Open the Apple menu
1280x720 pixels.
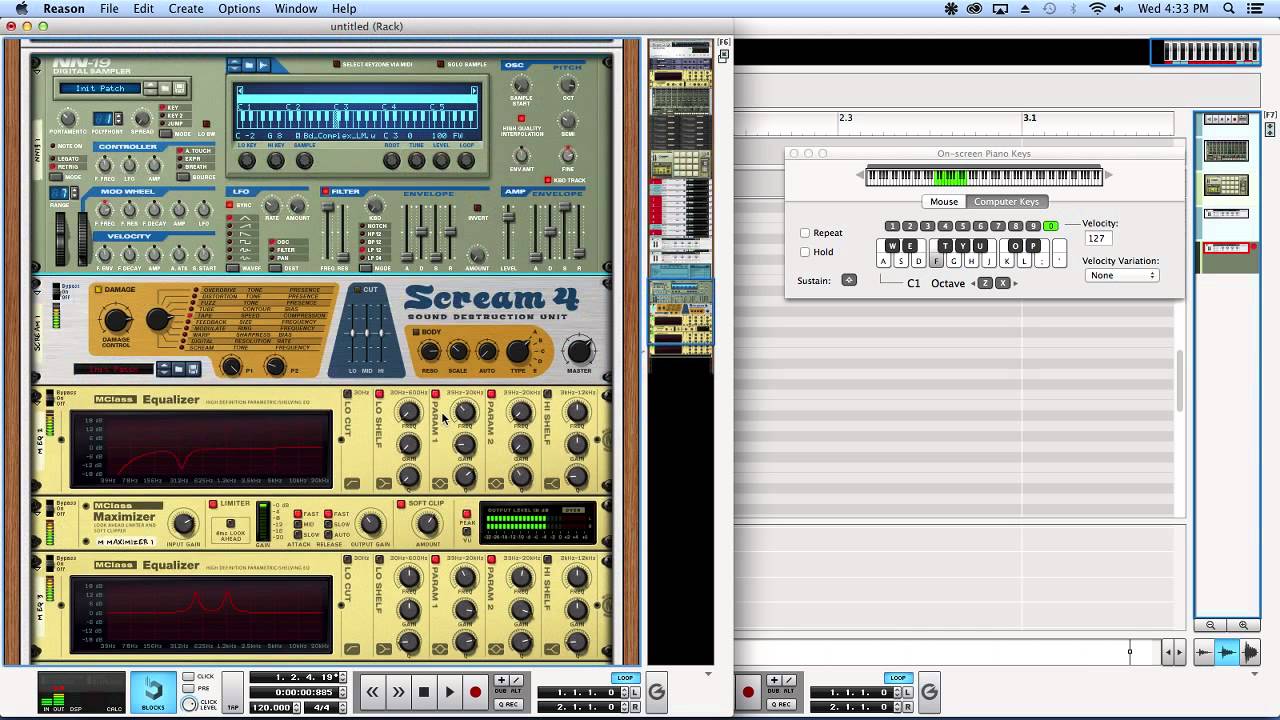point(21,9)
